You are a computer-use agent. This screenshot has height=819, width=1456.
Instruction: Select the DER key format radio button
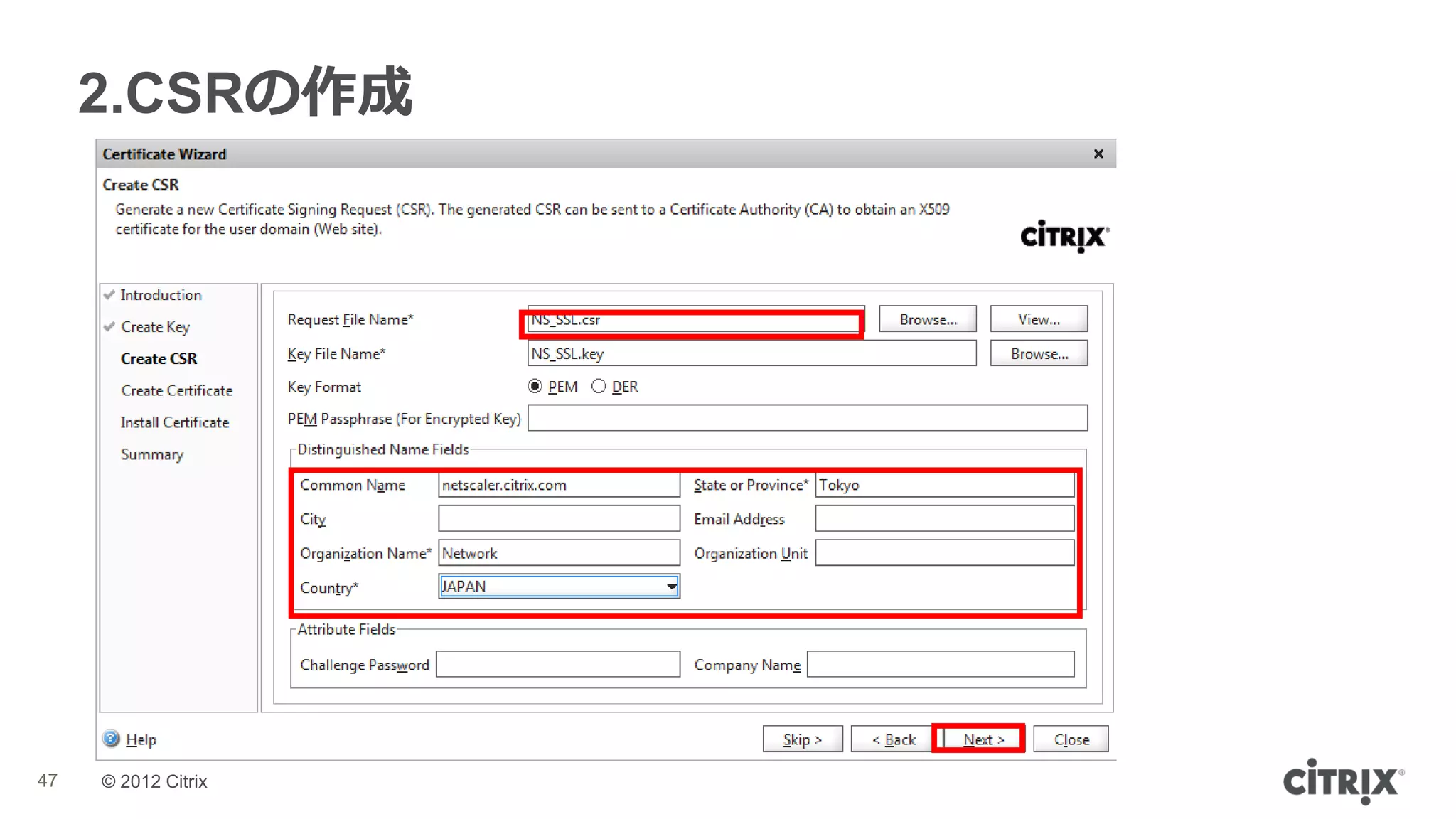[x=599, y=386]
